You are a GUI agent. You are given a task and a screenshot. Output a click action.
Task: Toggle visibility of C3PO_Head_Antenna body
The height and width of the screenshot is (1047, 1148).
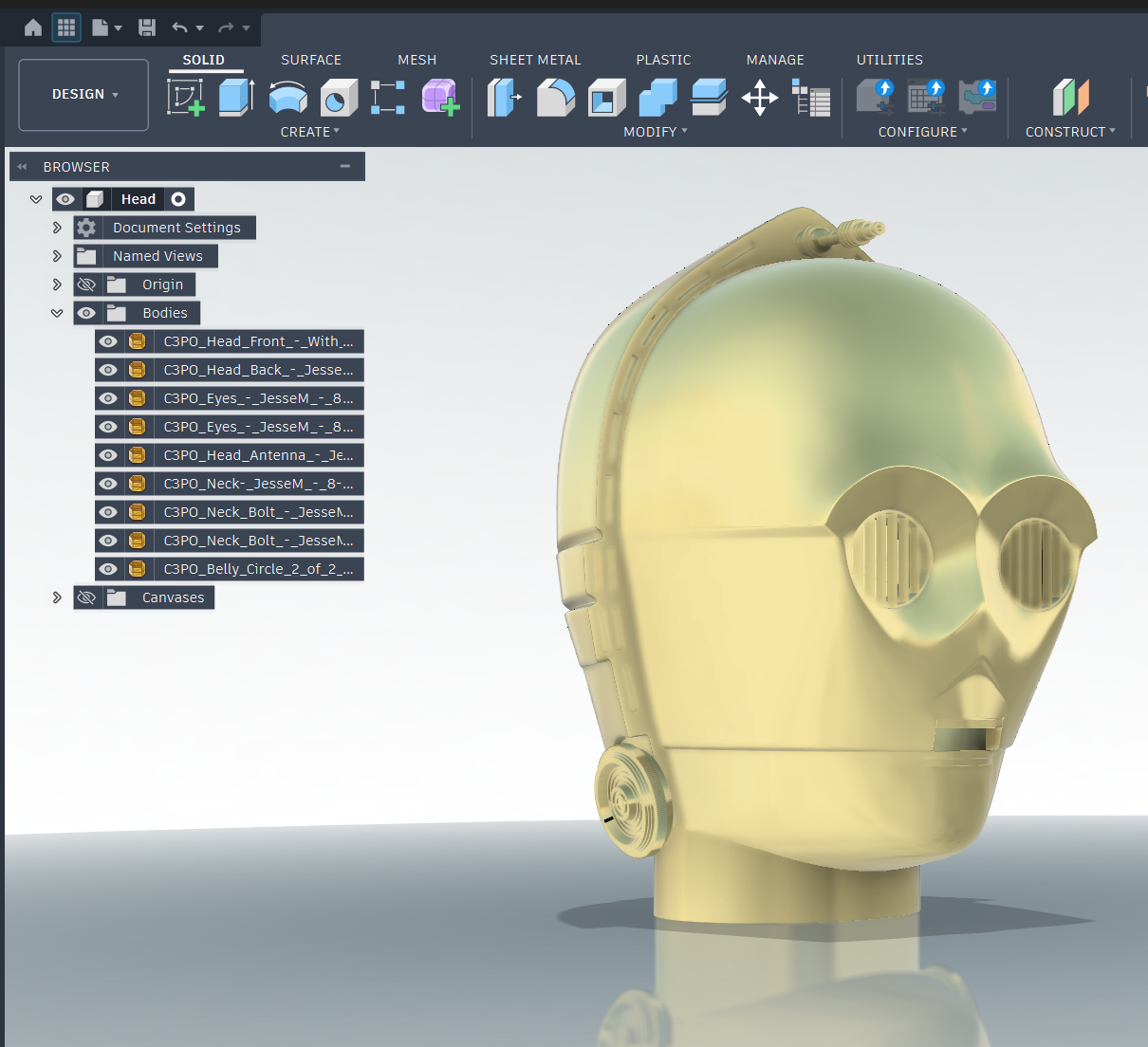[108, 455]
